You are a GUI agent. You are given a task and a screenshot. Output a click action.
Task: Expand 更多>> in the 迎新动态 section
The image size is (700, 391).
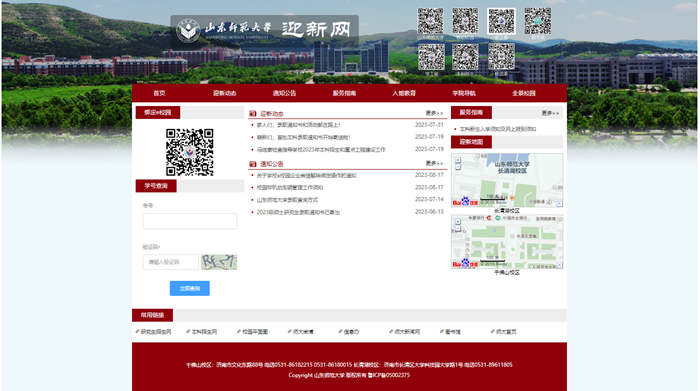[x=434, y=113]
